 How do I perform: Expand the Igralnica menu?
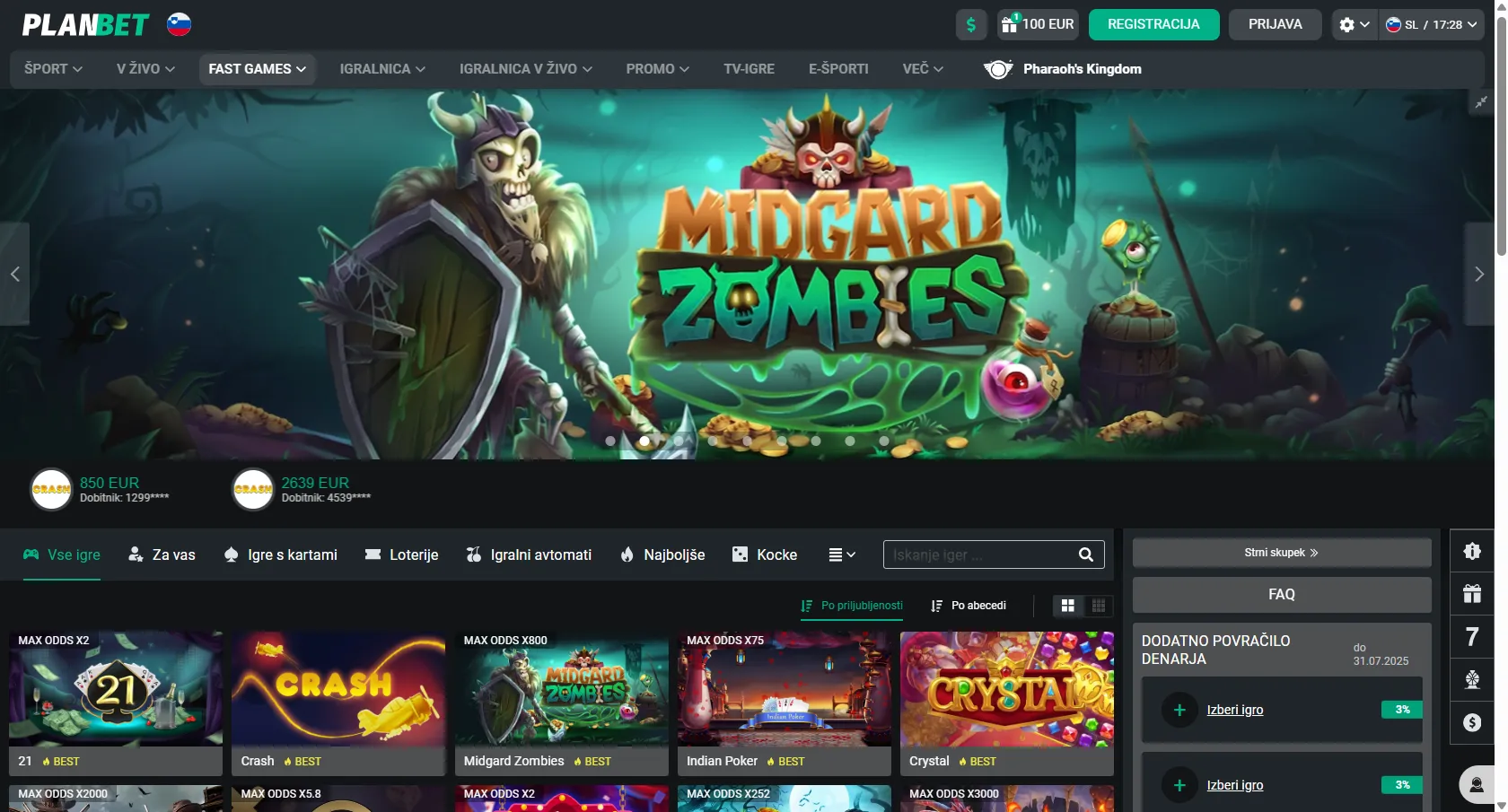[382, 69]
